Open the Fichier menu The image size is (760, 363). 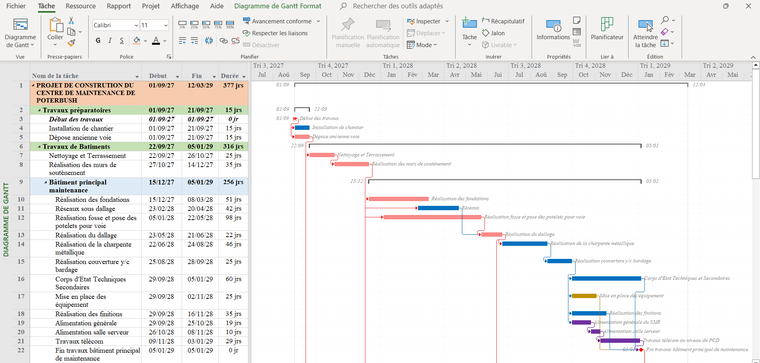click(x=16, y=6)
